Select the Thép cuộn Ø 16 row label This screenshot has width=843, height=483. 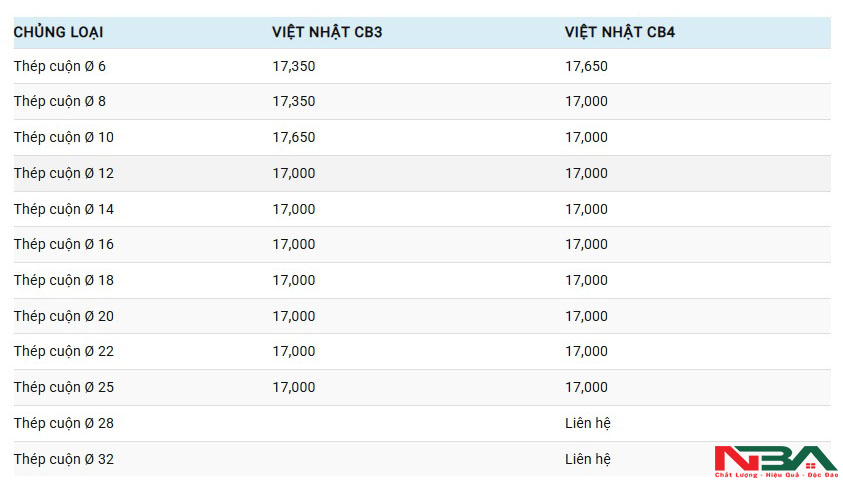tap(64, 244)
